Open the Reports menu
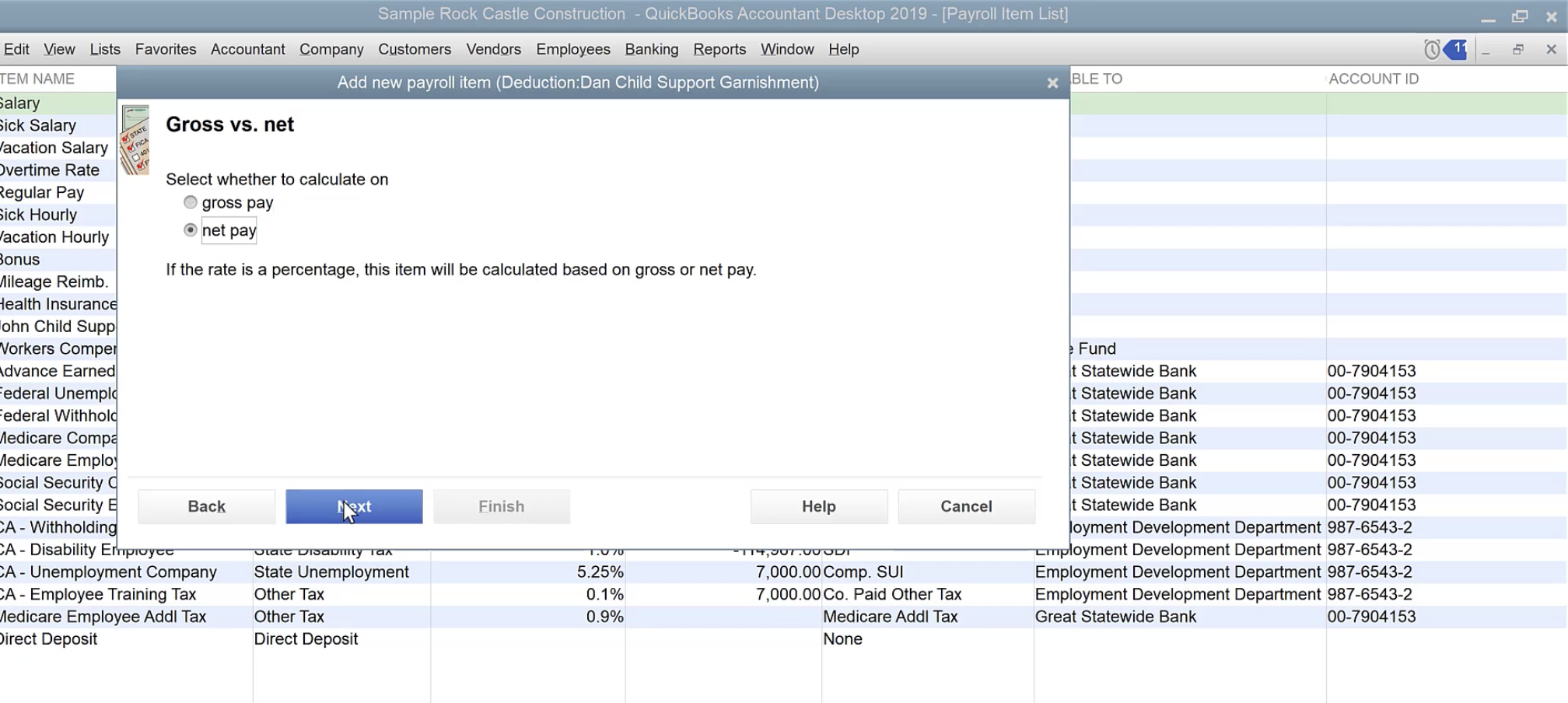 (719, 50)
